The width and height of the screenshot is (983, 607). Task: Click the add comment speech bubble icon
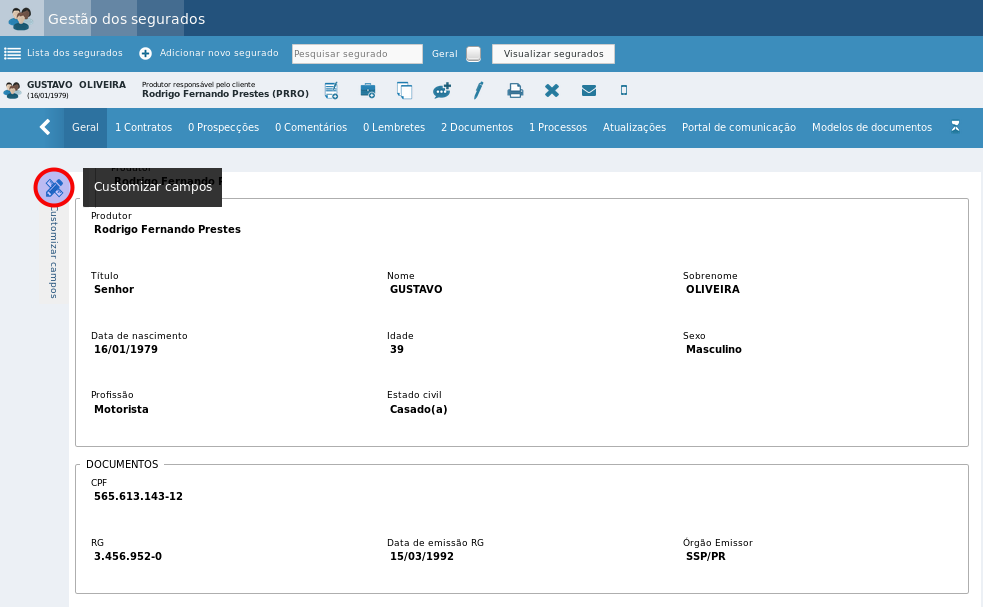(x=442, y=90)
